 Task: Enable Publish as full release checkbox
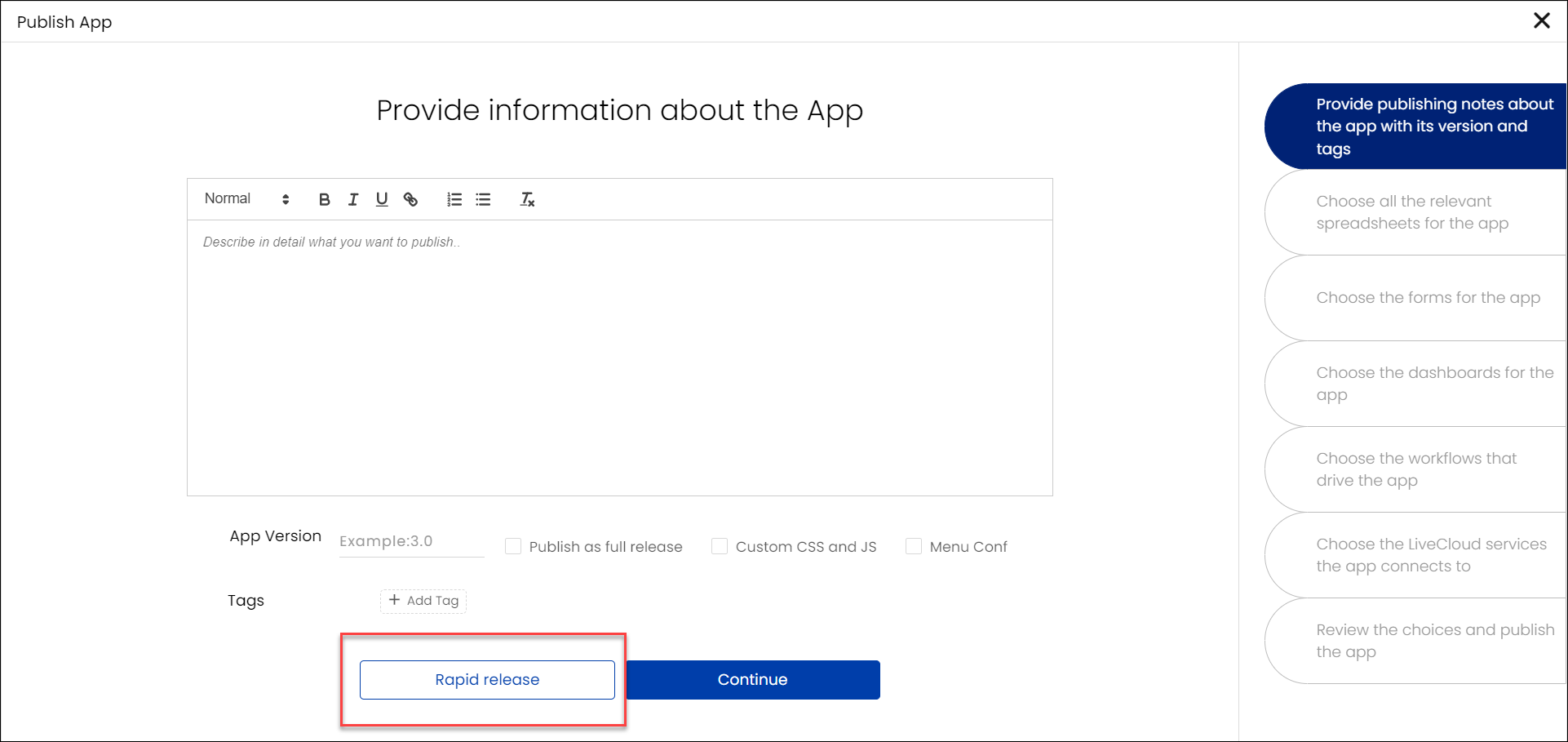pos(513,546)
